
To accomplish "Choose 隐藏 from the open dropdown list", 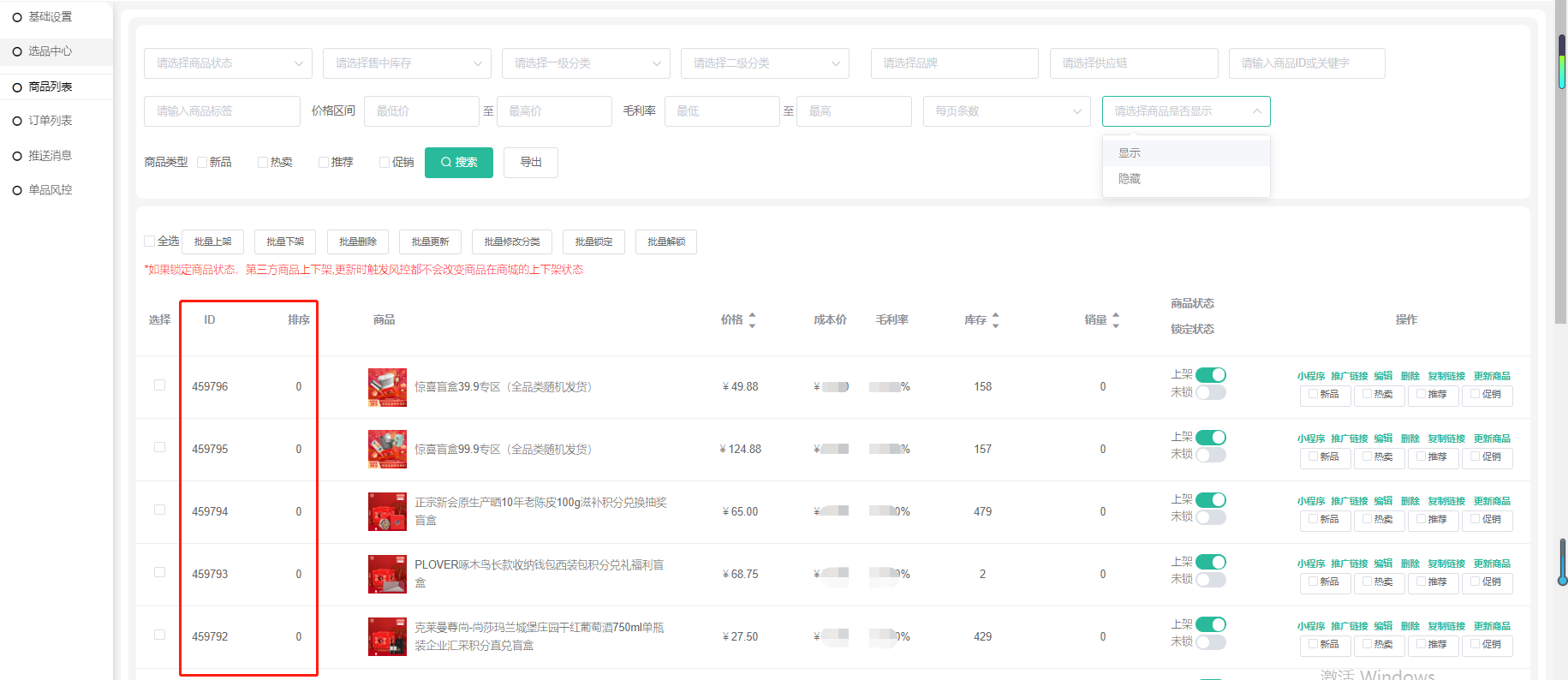I will (1130, 179).
